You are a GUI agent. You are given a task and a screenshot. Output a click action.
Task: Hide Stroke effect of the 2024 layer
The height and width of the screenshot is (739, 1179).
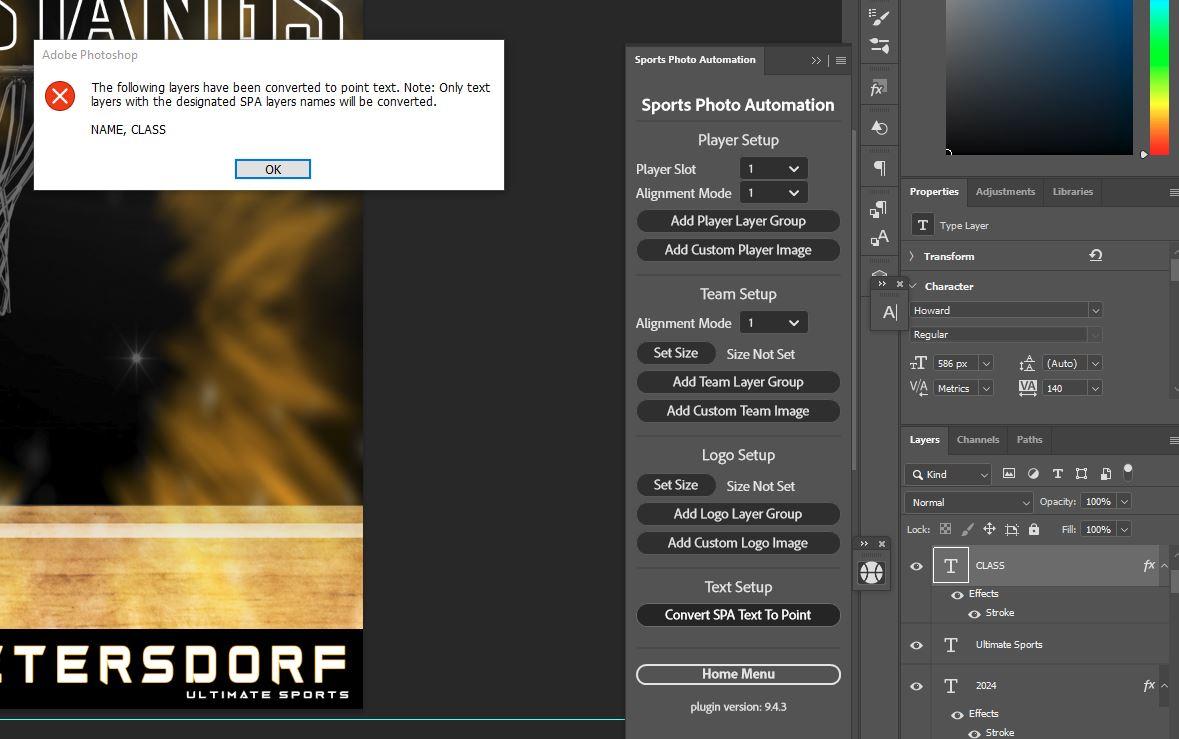974,734
